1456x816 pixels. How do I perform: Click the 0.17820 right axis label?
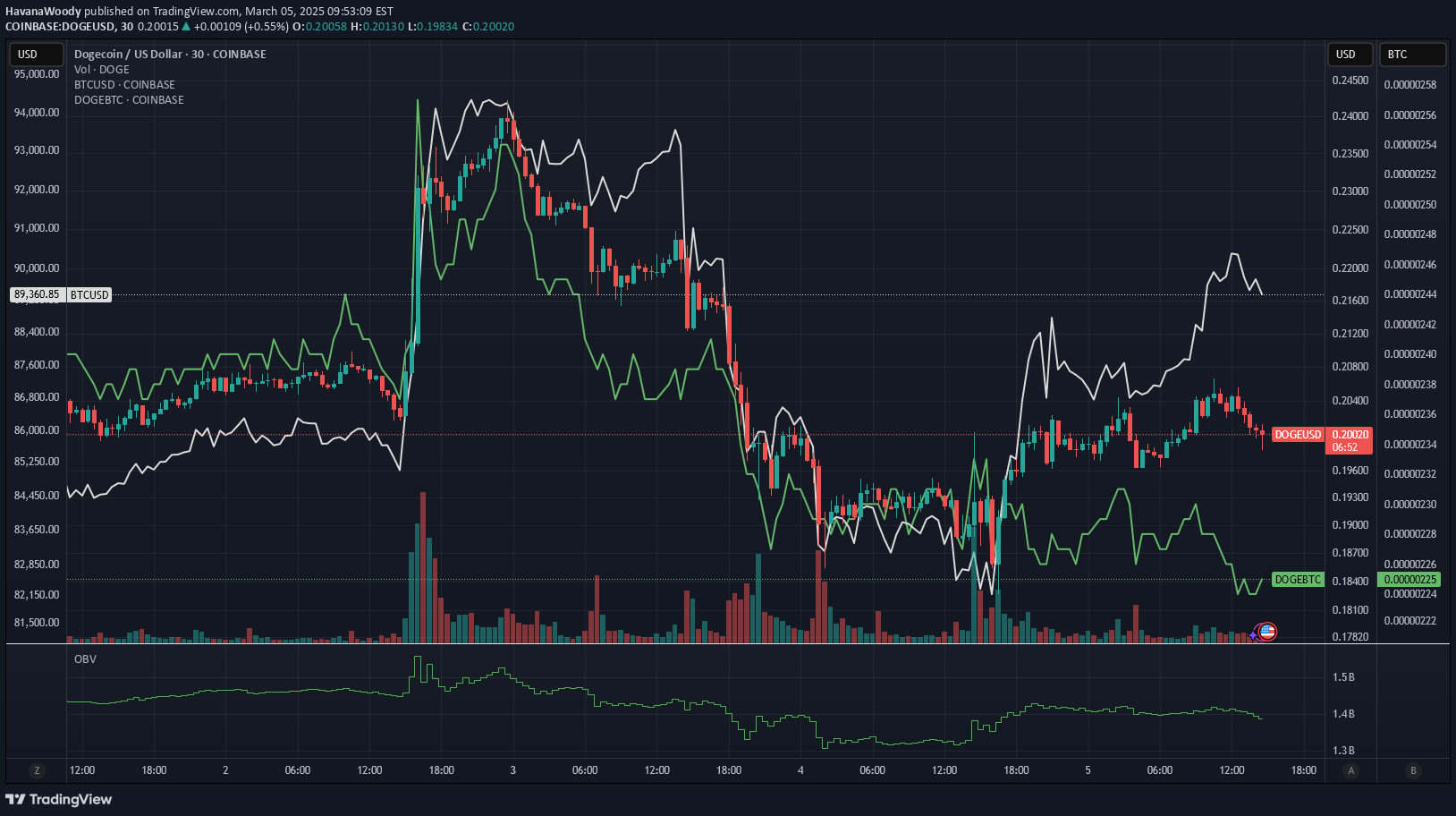1350,637
